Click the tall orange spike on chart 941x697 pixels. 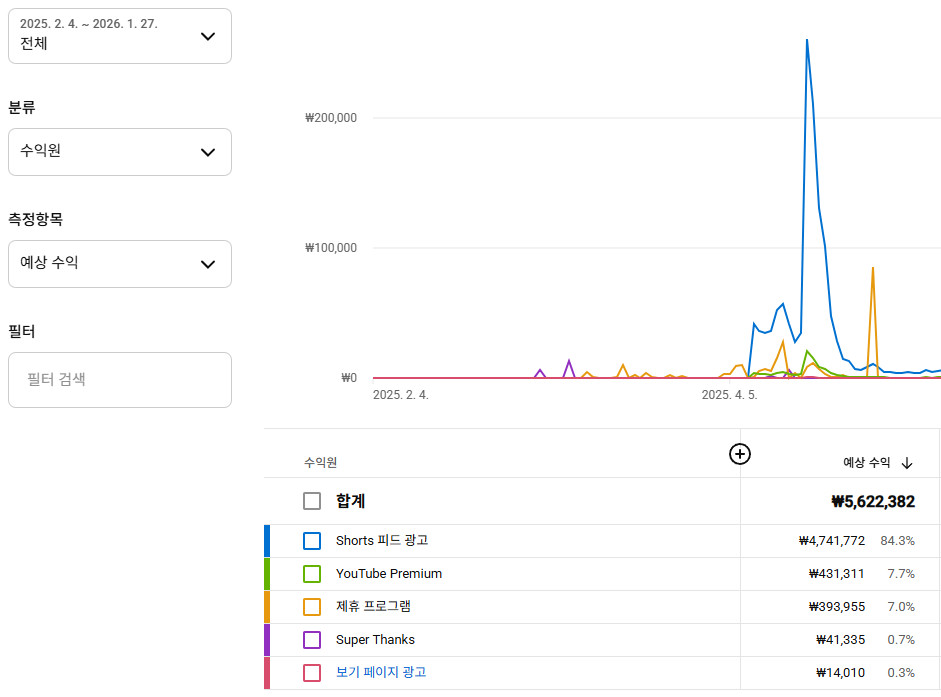point(873,269)
